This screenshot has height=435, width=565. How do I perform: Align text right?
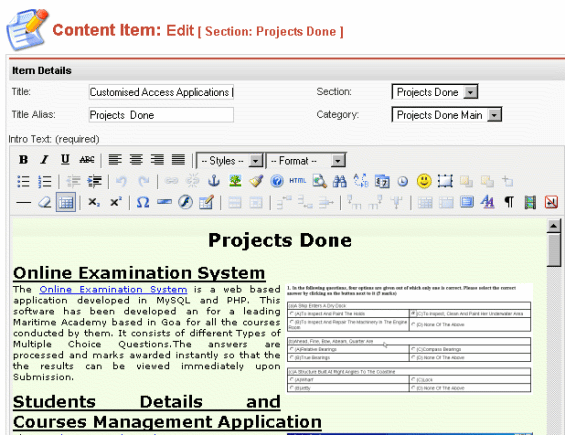[157, 160]
